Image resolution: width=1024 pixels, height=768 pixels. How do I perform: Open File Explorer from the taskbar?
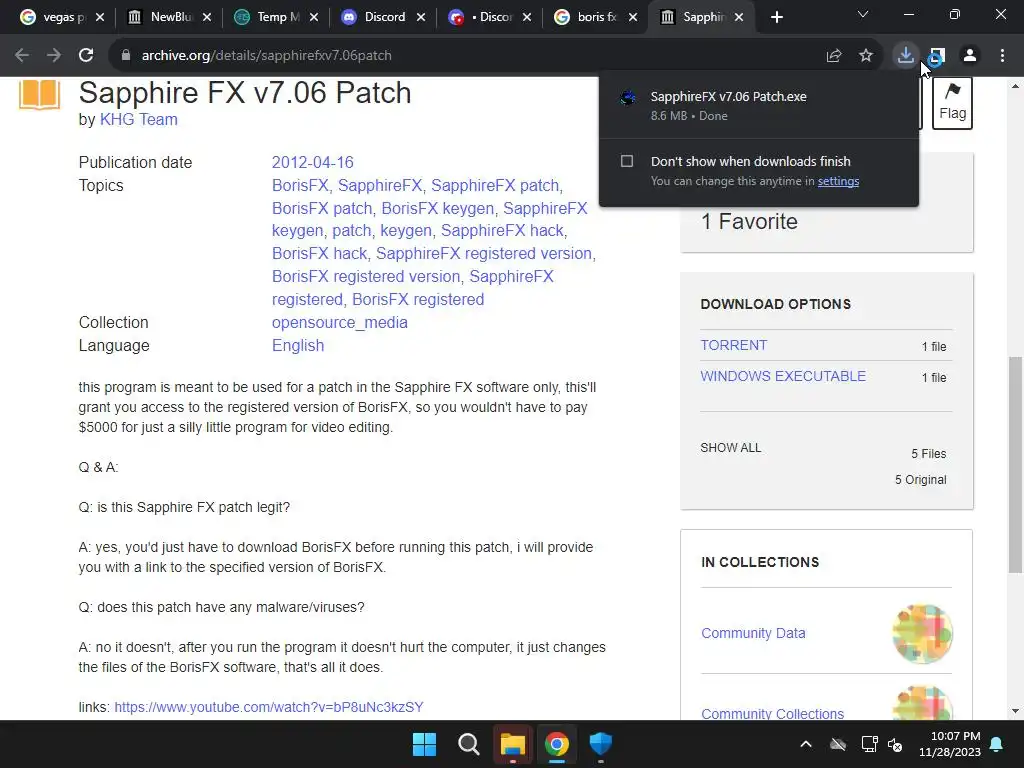click(x=513, y=744)
